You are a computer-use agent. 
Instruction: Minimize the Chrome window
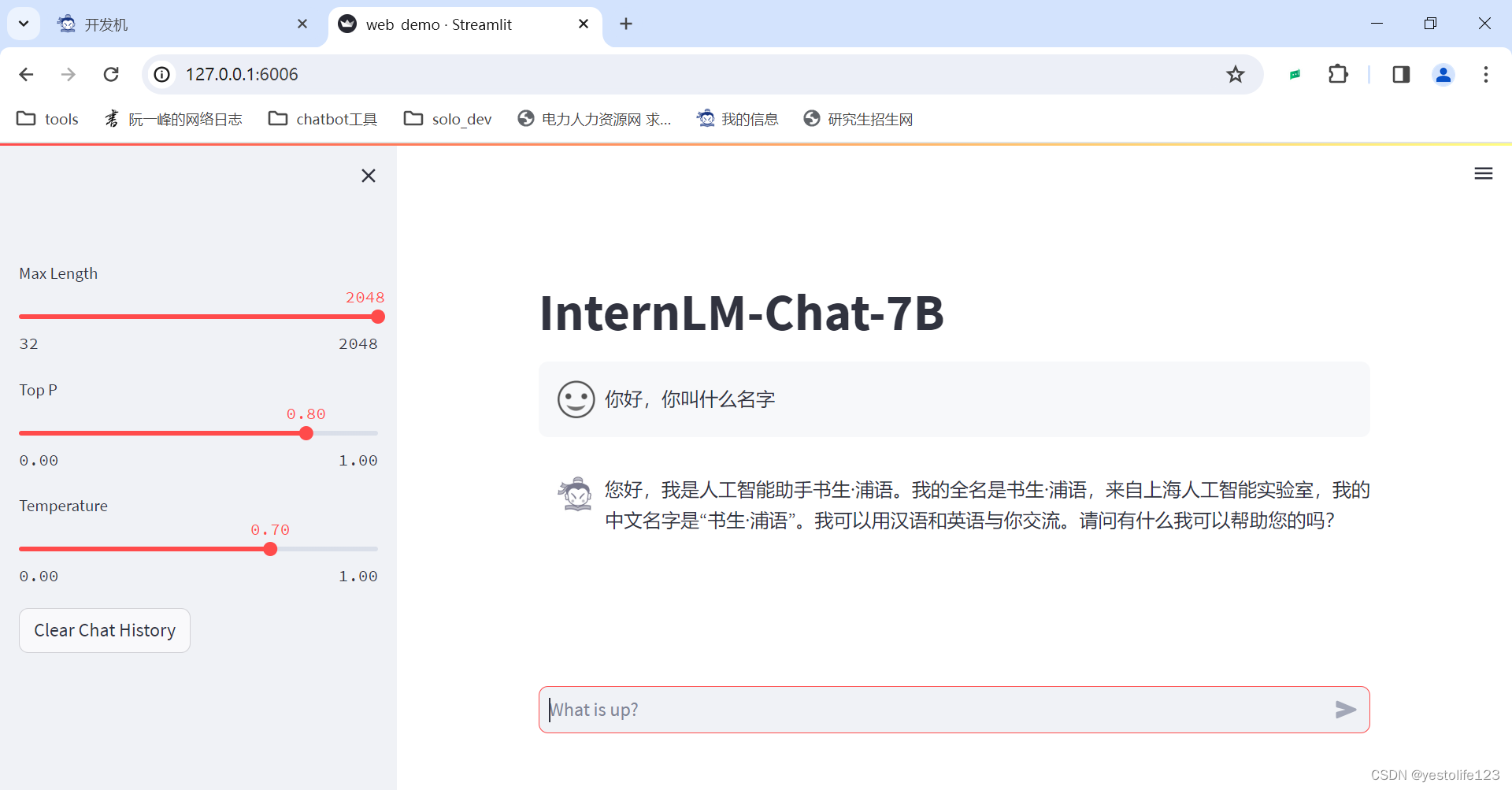[1377, 24]
